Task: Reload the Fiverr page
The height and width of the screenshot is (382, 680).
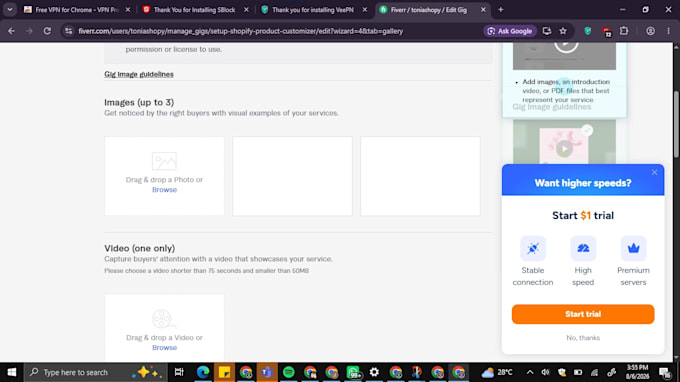Action: (x=47, y=31)
